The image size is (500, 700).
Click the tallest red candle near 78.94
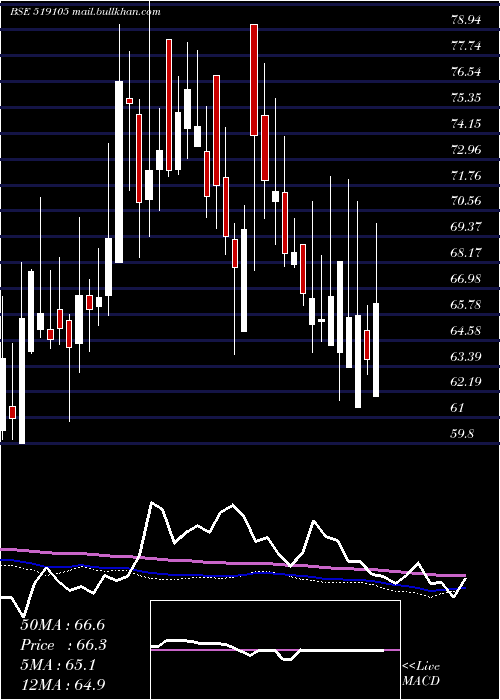pos(254,80)
